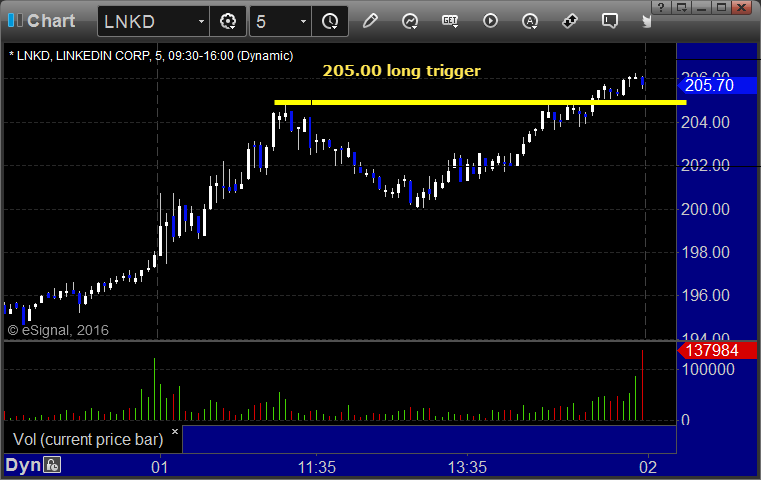Click the lock icon beside Dyn

click(x=52, y=464)
